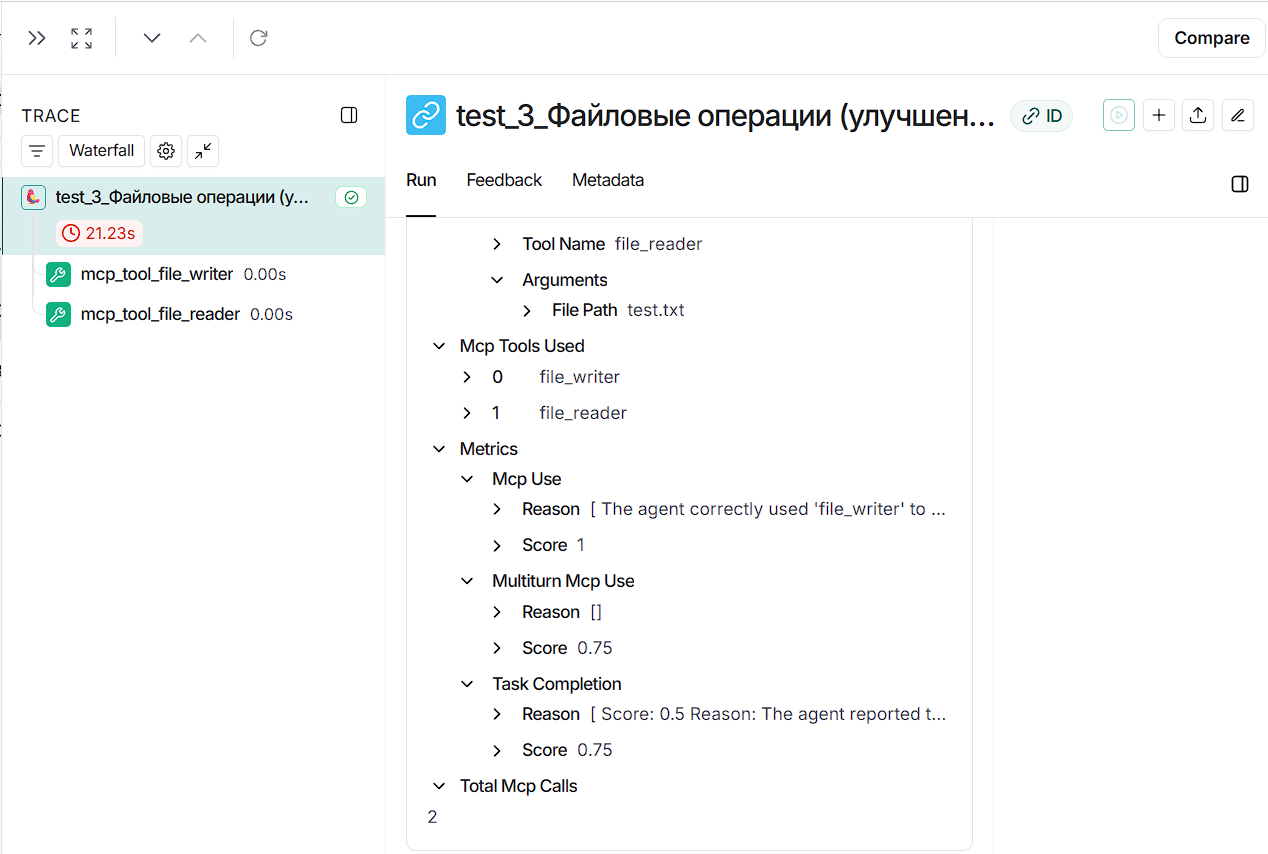The width and height of the screenshot is (1268, 854).
Task: Collapse the Task Completion section
Action: 467,684
